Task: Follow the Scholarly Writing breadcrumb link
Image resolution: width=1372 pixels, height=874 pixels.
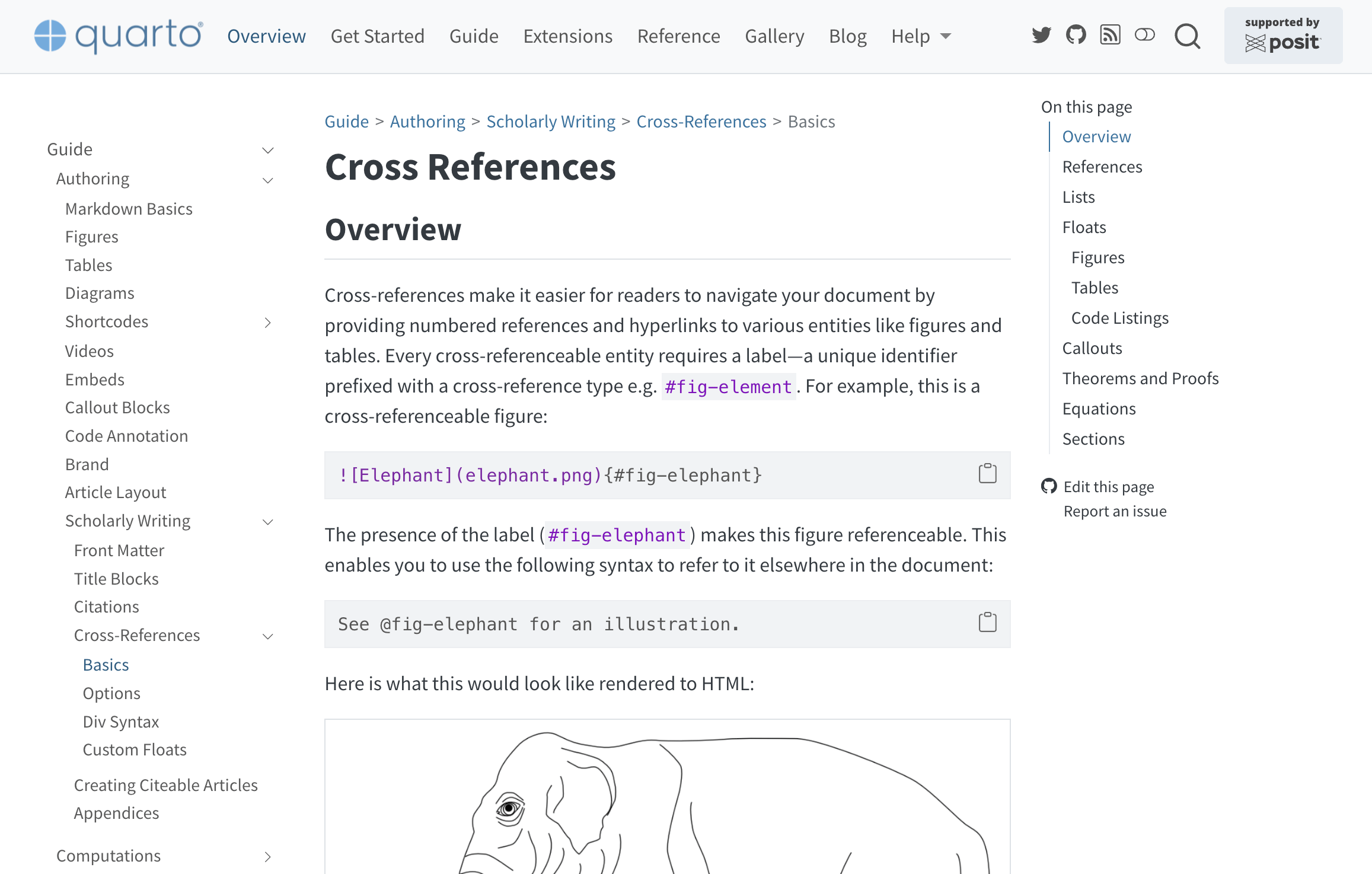Action: (551, 122)
